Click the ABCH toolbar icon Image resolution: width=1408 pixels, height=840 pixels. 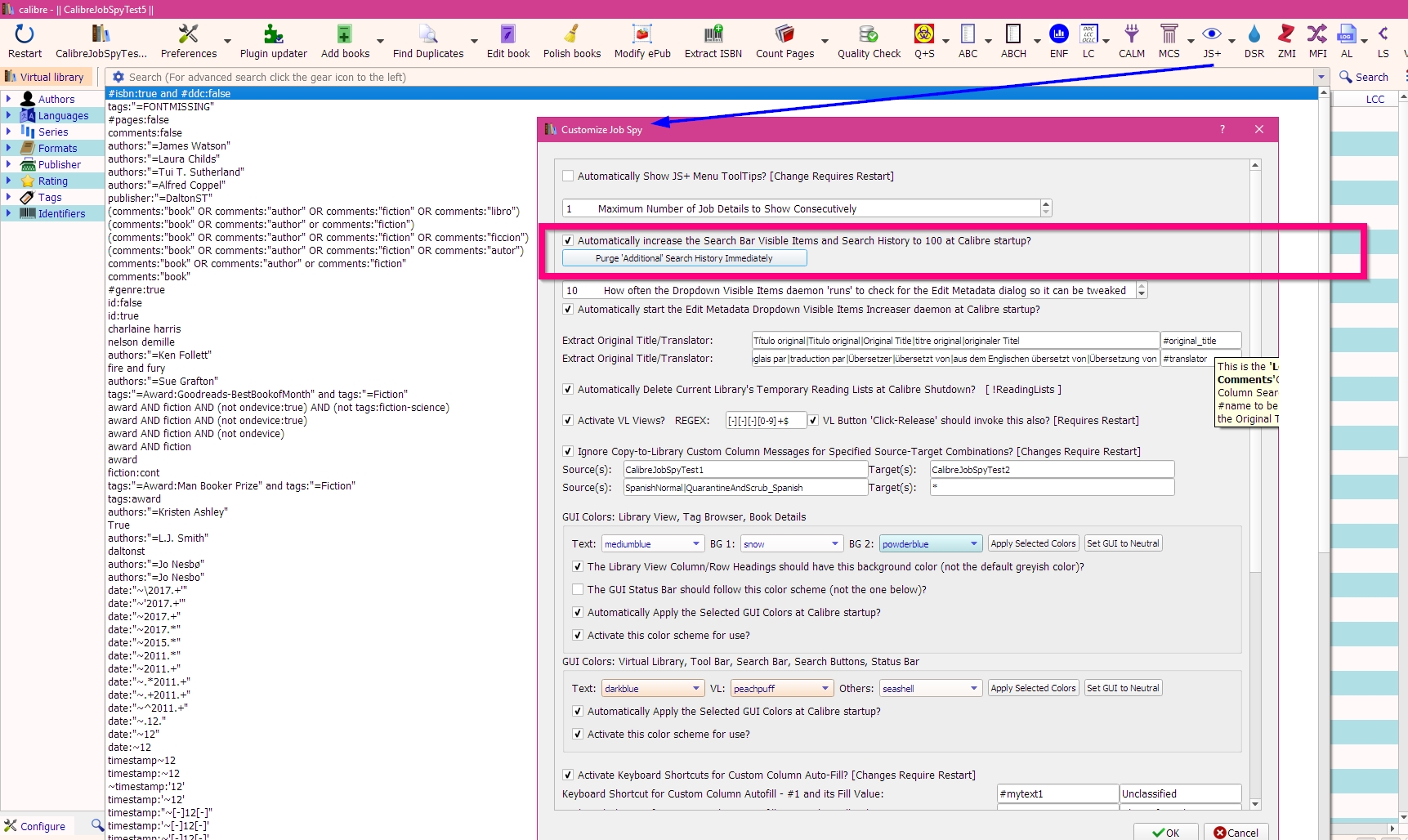coord(1013,34)
